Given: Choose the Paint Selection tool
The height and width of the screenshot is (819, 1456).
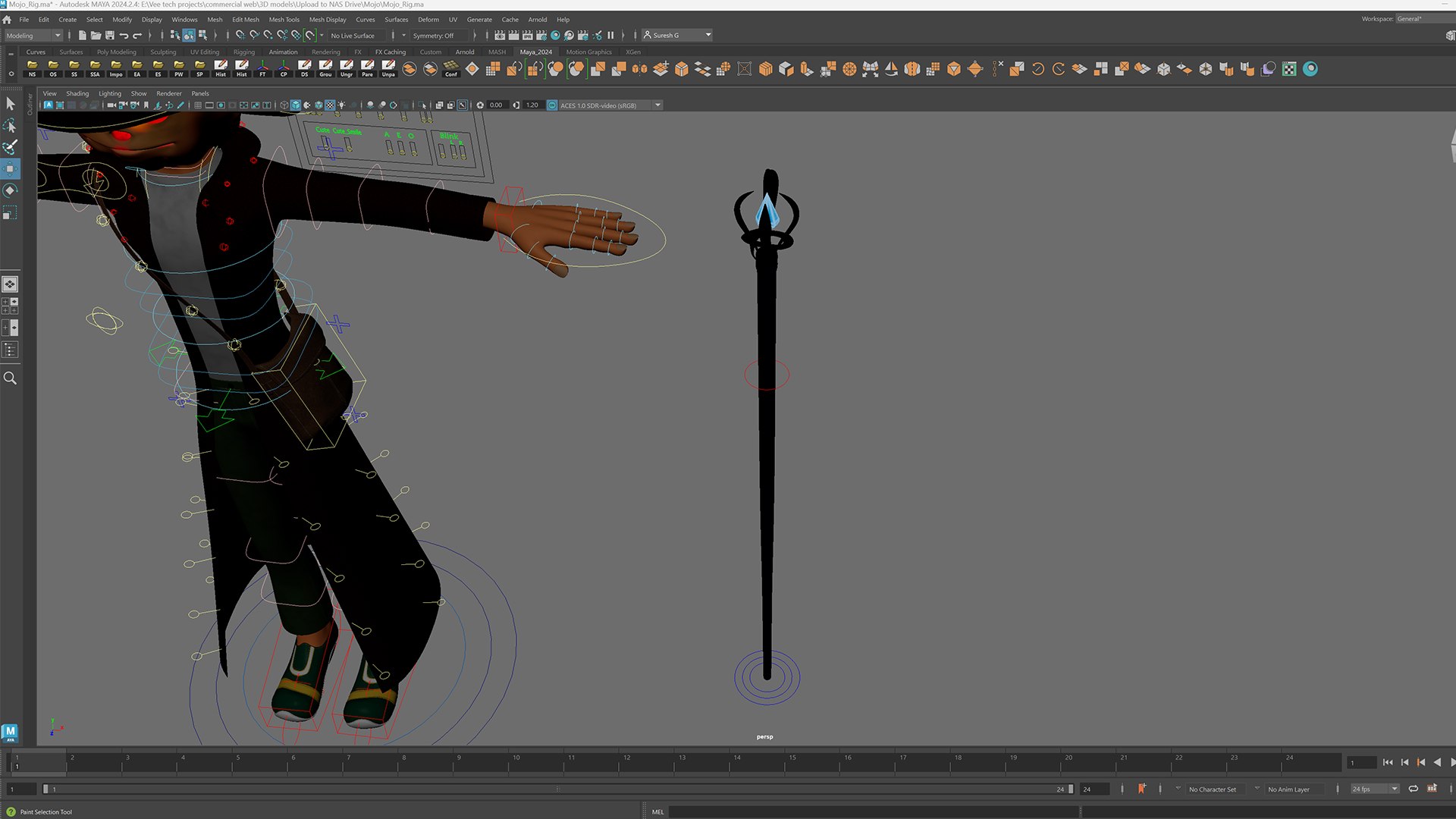Looking at the screenshot, I should tap(10, 147).
